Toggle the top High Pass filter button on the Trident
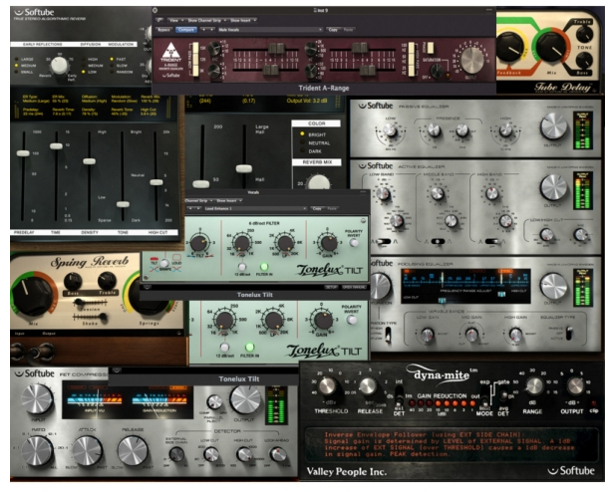Screen dimensions: 613x492 coord(411,48)
